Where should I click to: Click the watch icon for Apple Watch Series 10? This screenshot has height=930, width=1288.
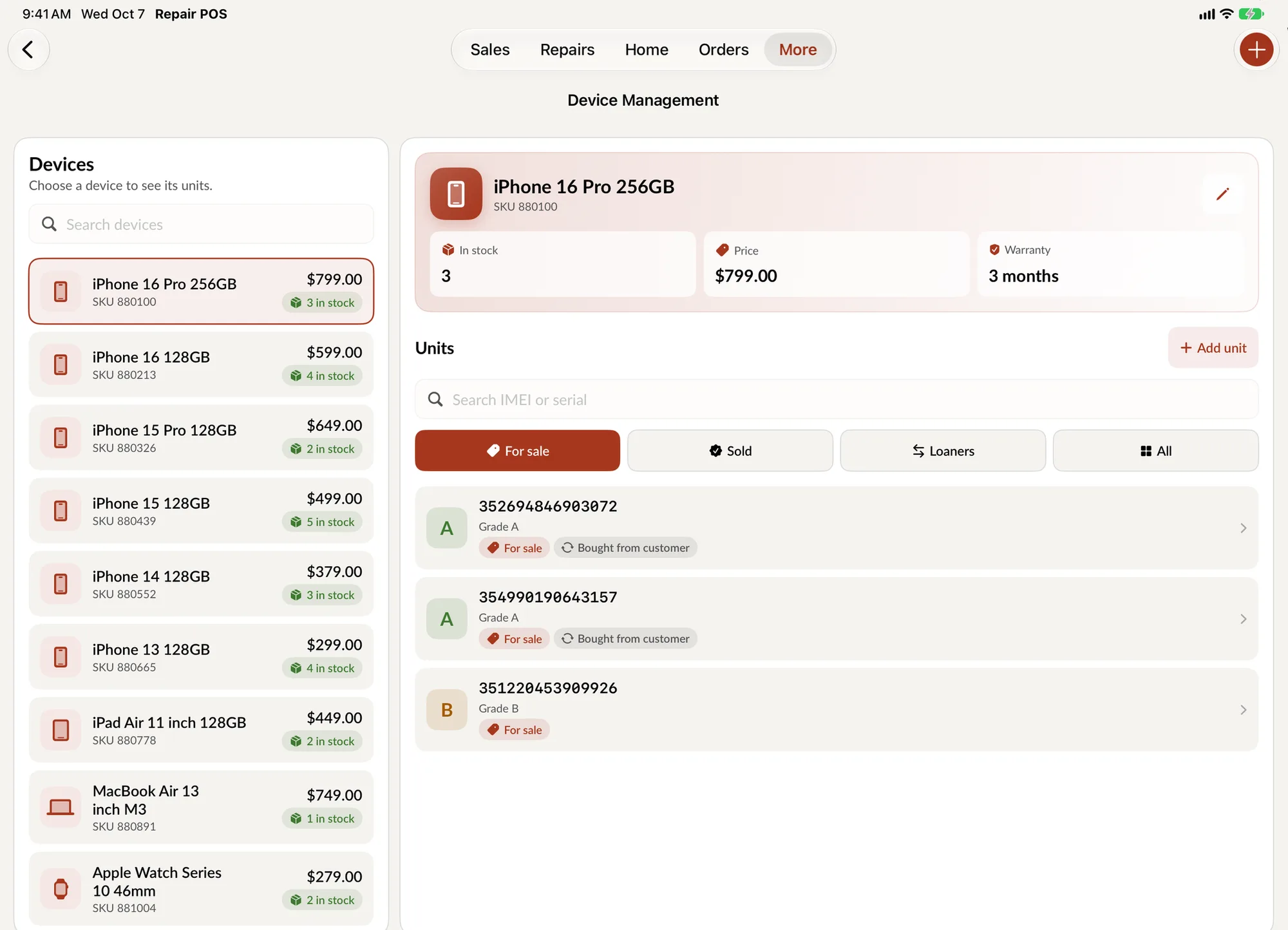tap(61, 889)
